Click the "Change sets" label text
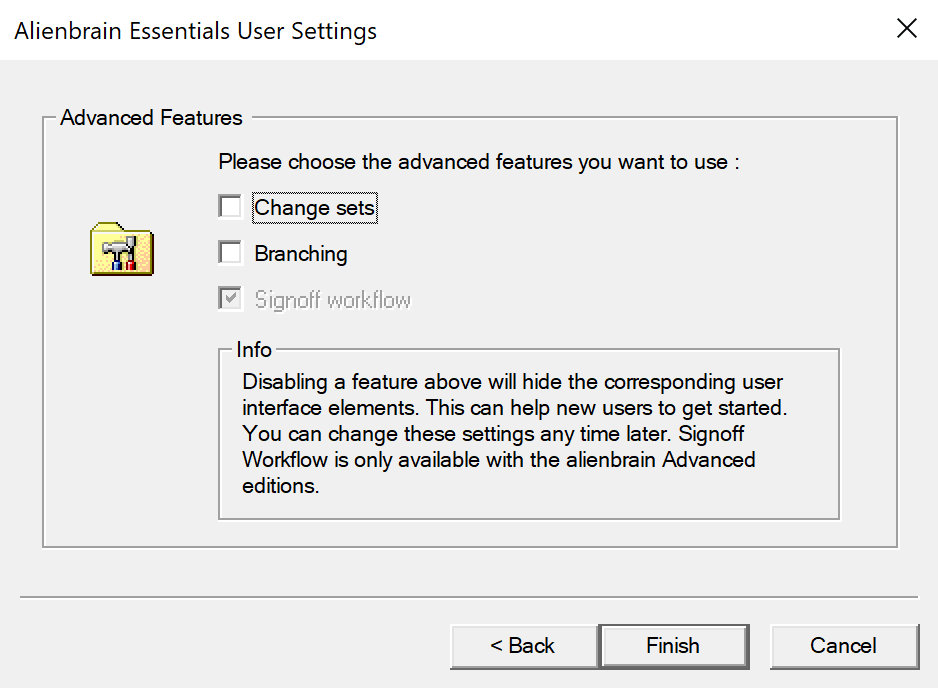This screenshot has height=688, width=938. pos(314,208)
